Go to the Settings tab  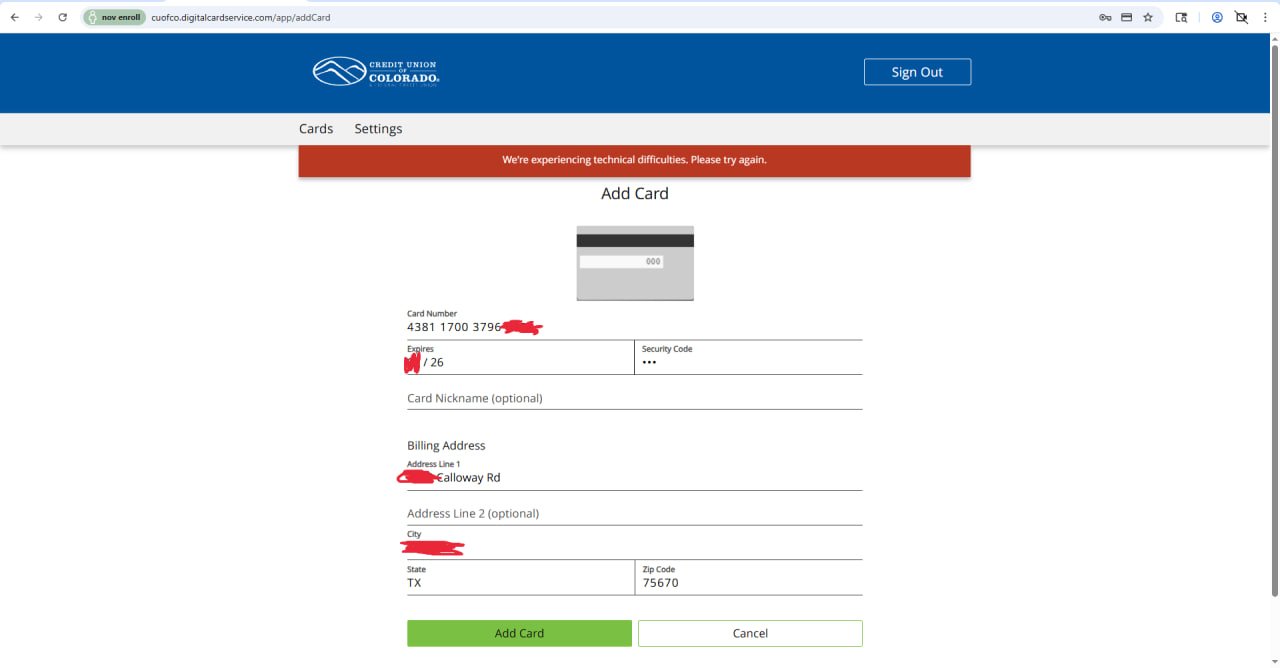pos(378,129)
